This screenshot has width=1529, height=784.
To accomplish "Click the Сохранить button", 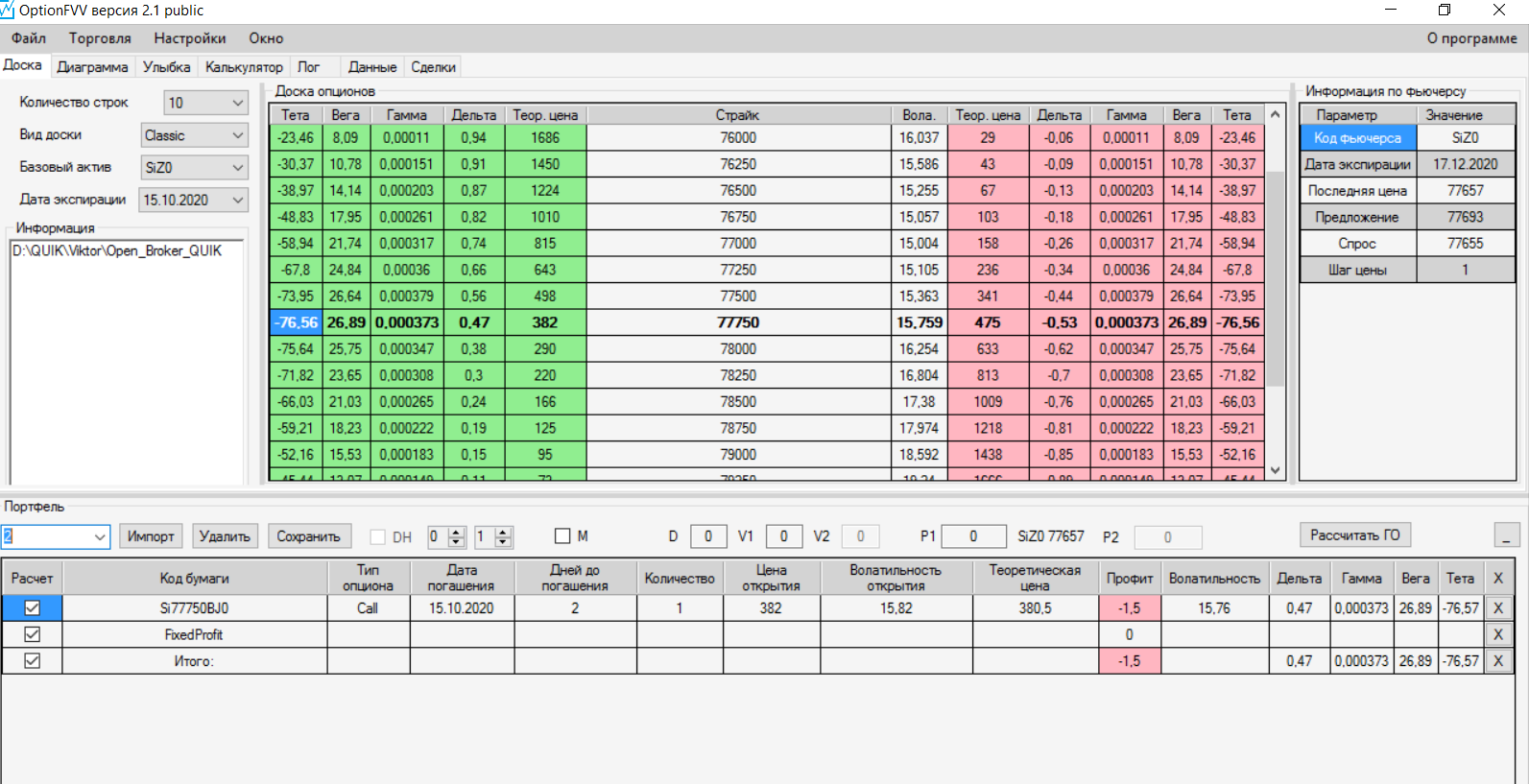I will point(308,536).
